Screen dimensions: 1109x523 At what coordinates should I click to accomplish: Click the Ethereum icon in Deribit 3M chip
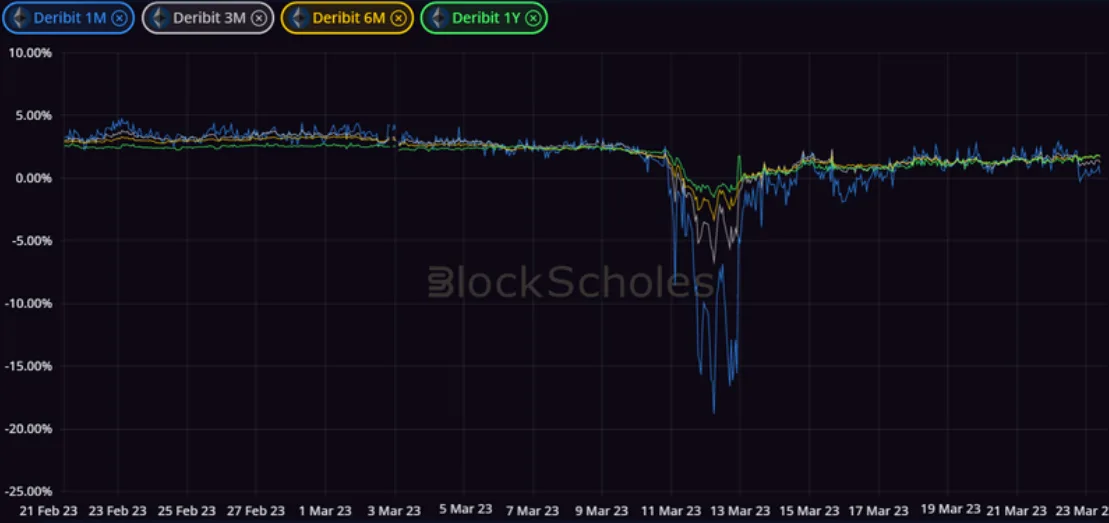coord(160,18)
